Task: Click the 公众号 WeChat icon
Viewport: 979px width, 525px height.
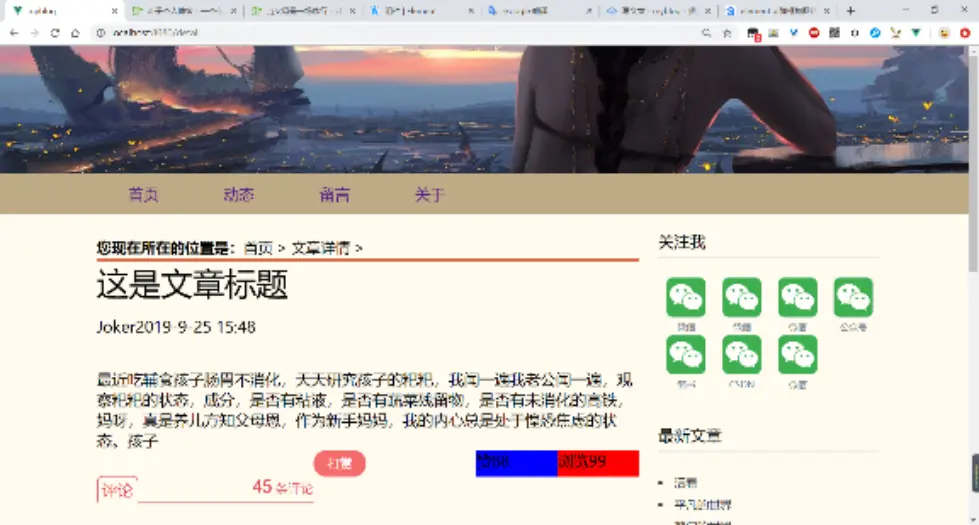Action: [x=853, y=297]
